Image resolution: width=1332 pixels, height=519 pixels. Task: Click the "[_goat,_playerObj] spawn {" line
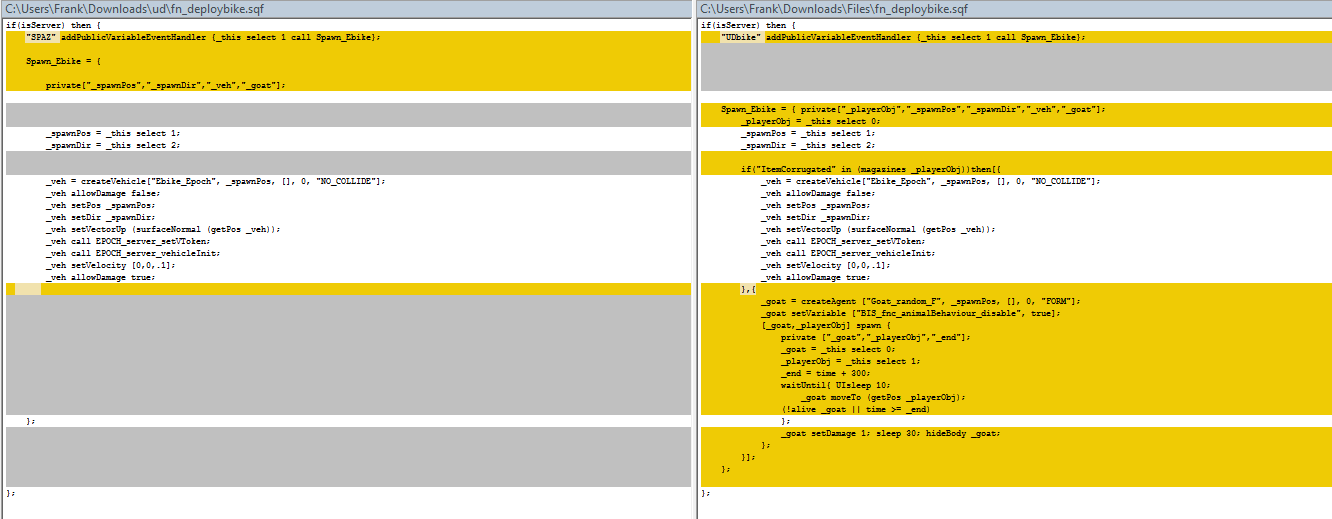[826, 325]
